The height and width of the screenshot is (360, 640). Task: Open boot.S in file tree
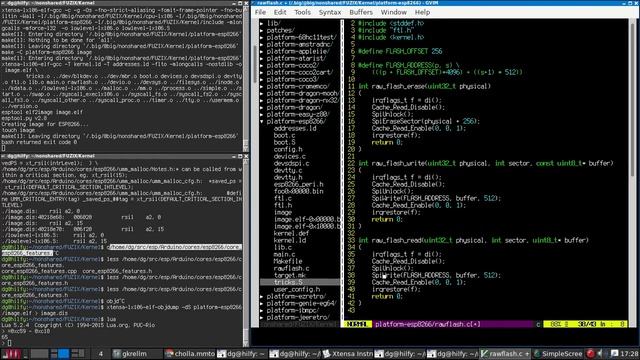click(284, 142)
